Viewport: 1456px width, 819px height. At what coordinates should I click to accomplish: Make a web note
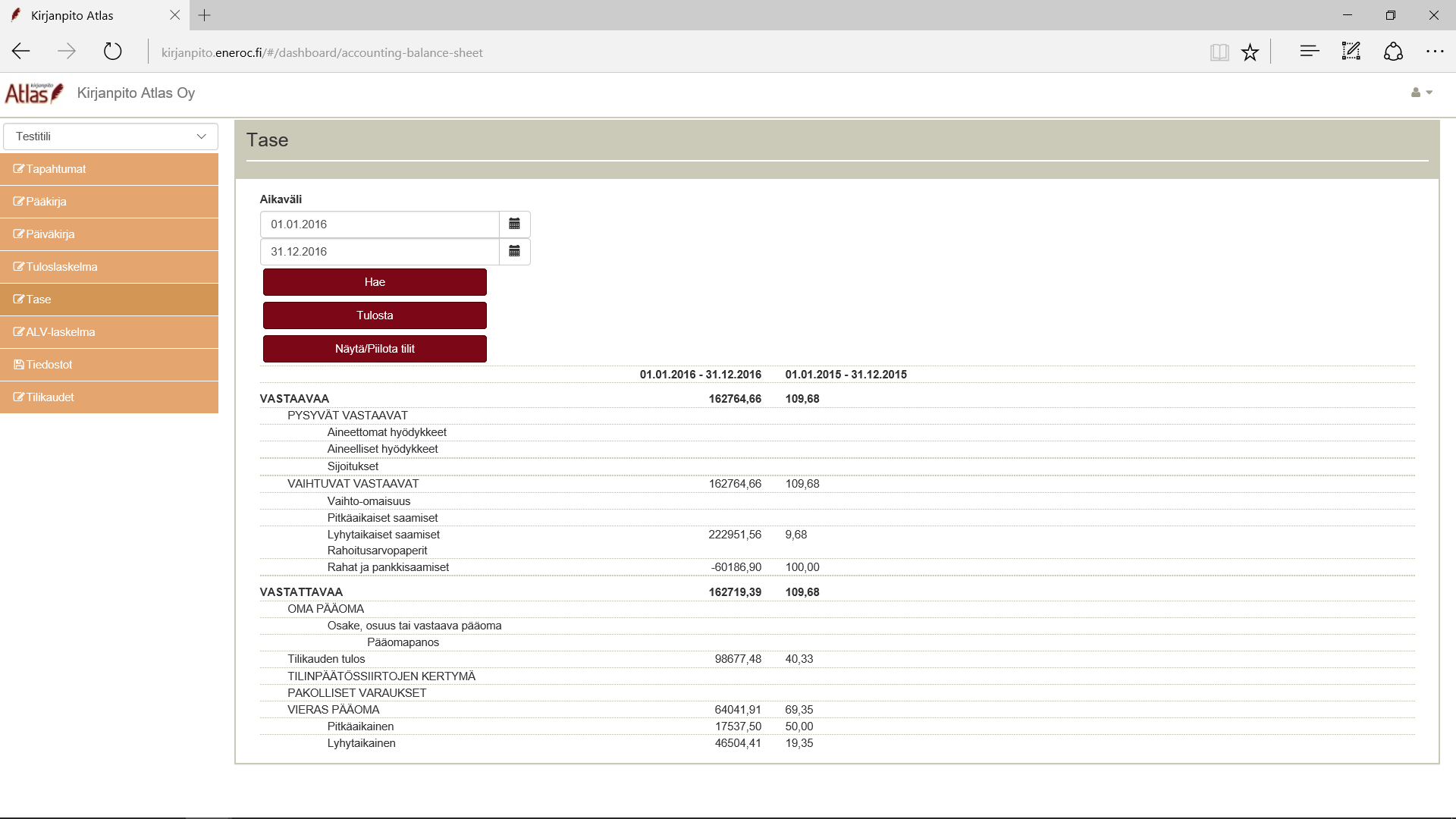pos(1351,52)
